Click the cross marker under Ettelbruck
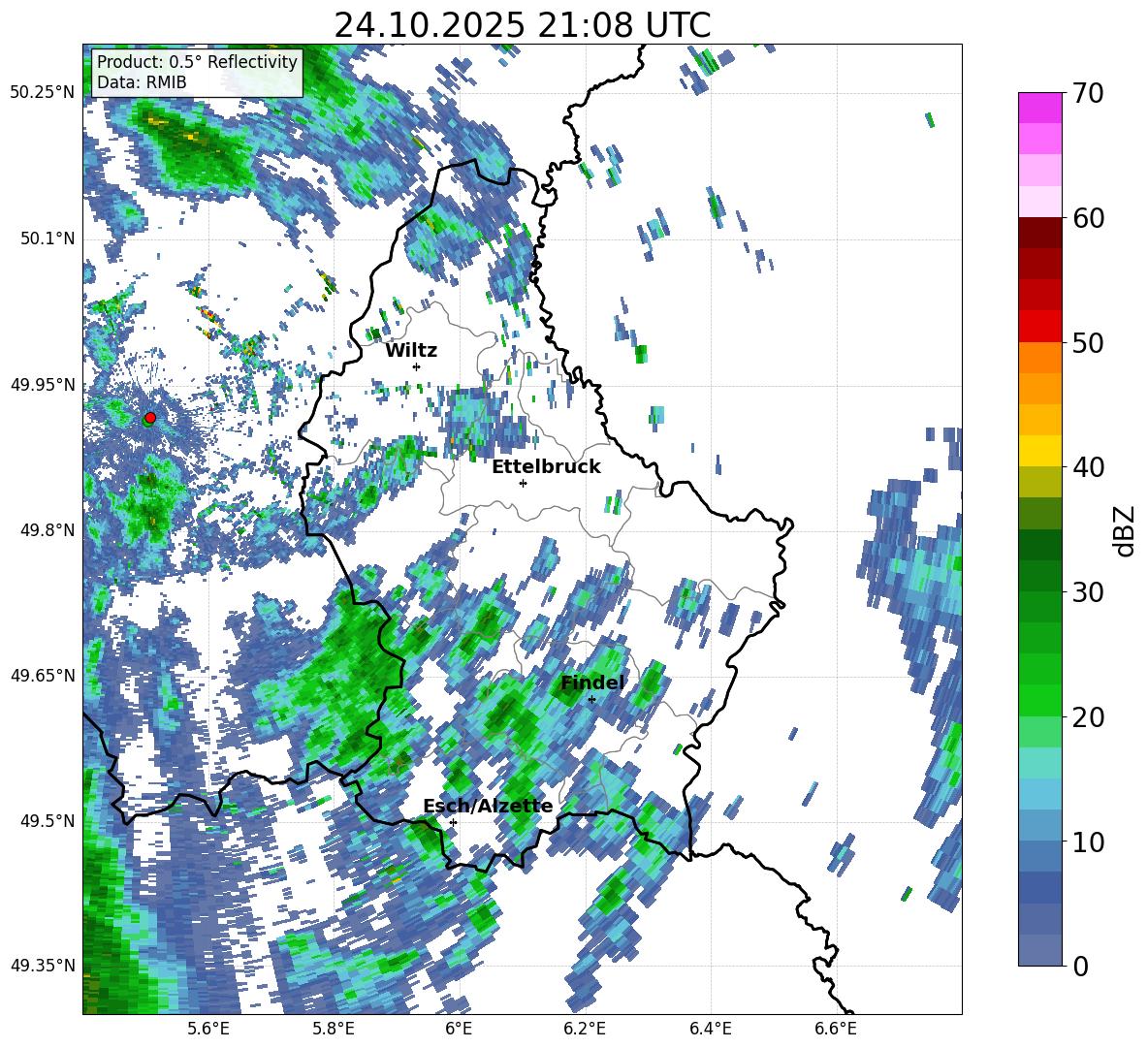The width and height of the screenshot is (1148, 1048). [523, 483]
